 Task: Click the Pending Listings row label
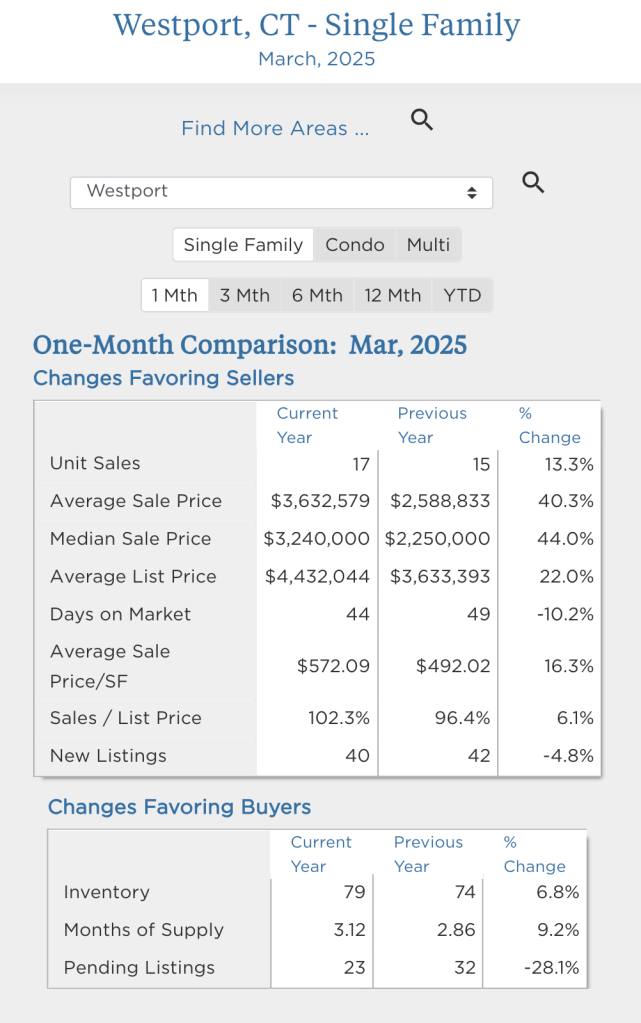pyautogui.click(x=139, y=968)
